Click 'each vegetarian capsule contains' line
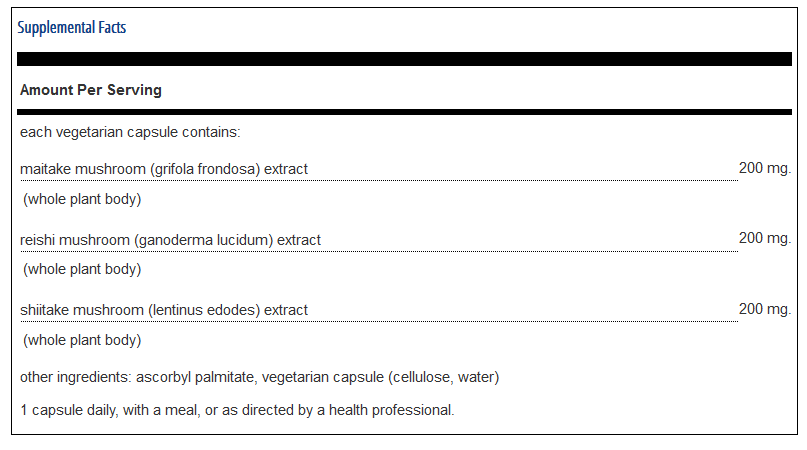 point(130,132)
